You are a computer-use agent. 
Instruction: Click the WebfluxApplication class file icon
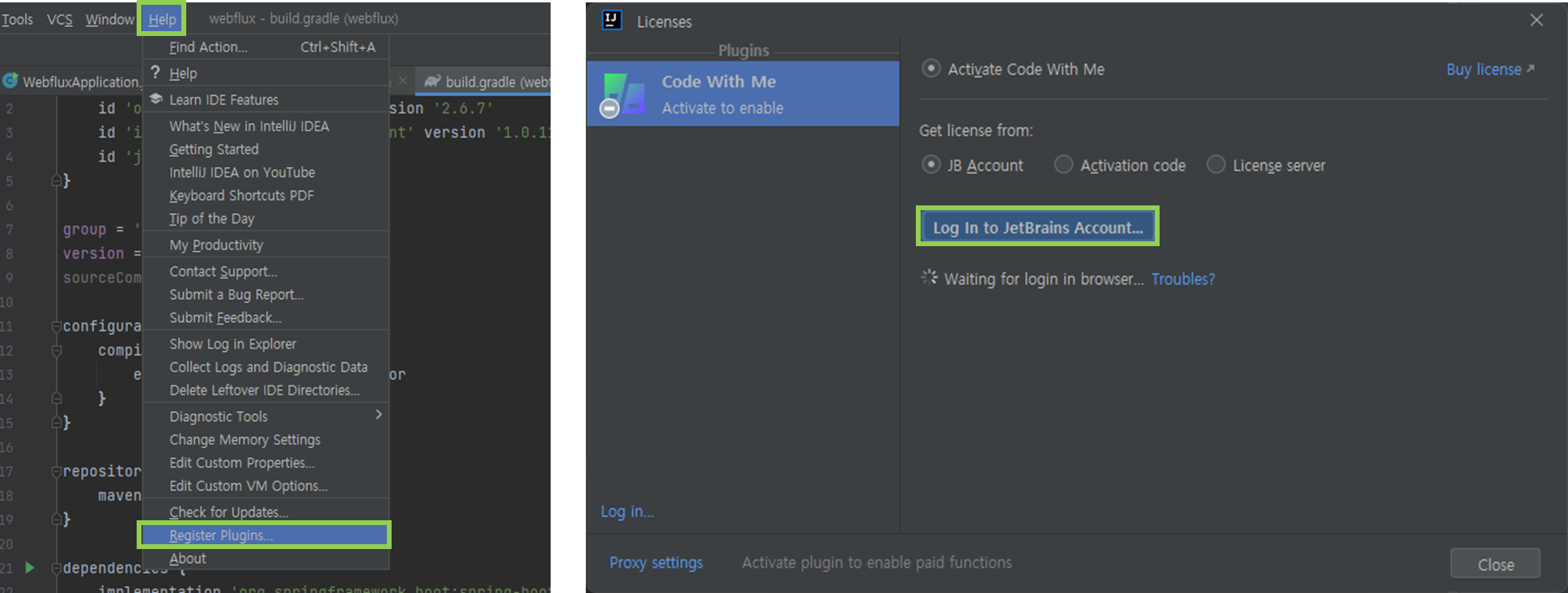pos(10,81)
